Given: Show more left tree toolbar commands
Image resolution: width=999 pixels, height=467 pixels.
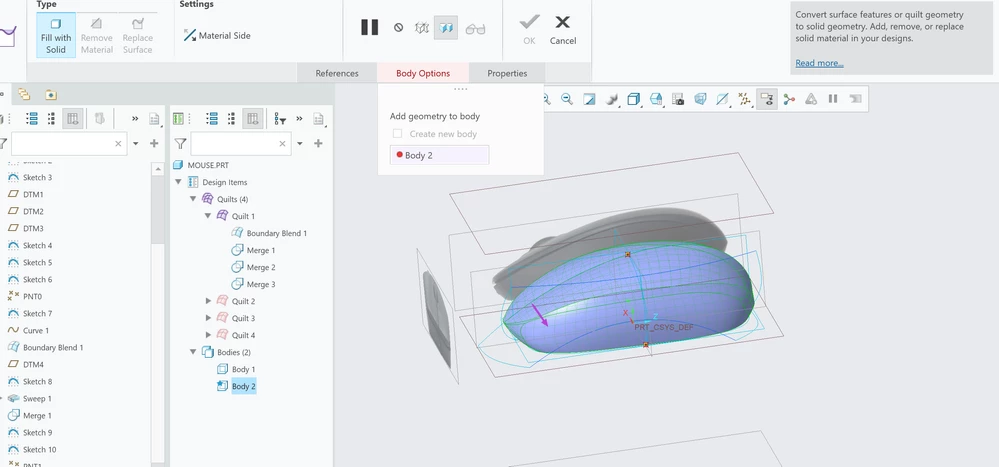Looking at the screenshot, I should pos(135,119).
